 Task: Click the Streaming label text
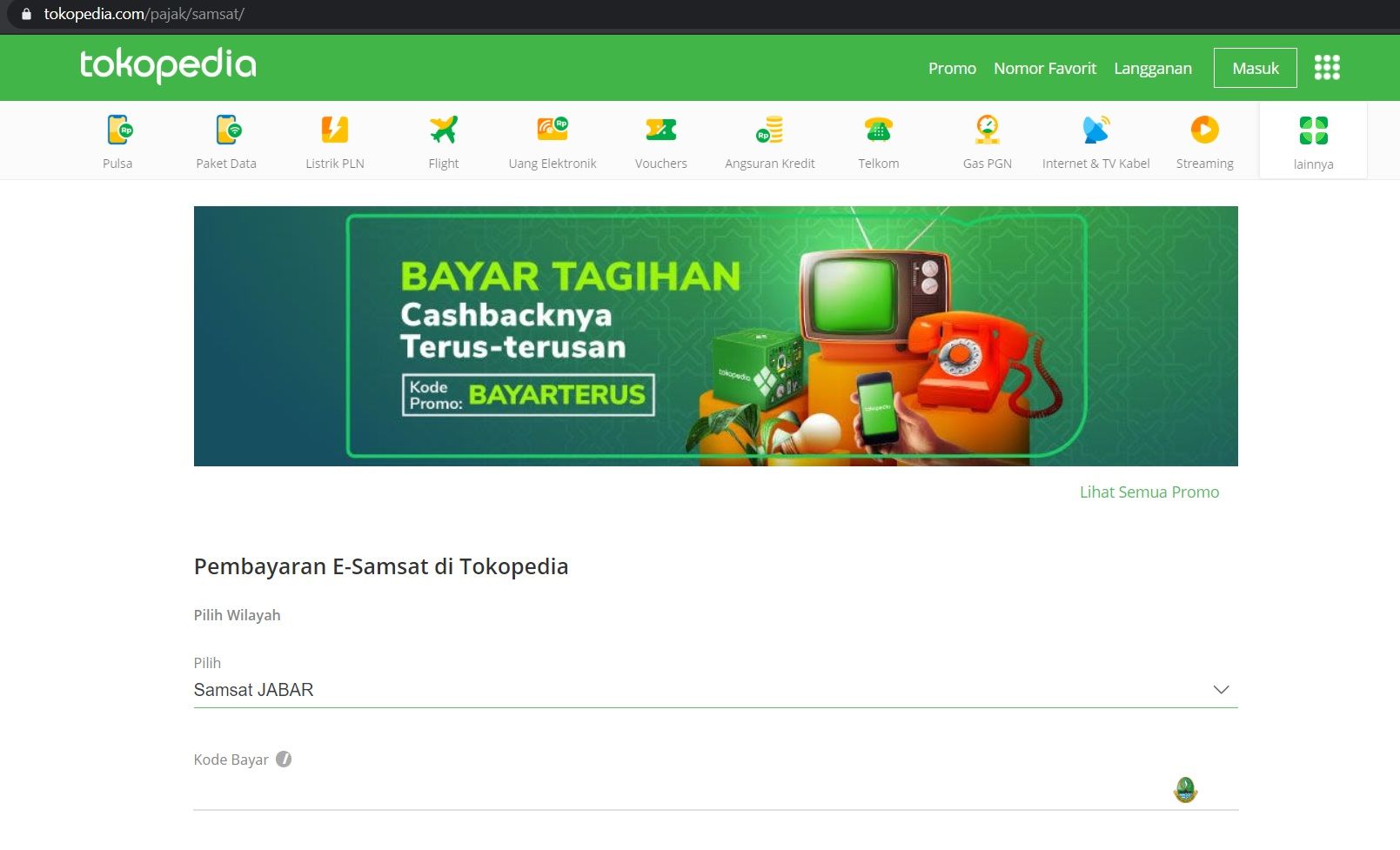coord(1205,164)
